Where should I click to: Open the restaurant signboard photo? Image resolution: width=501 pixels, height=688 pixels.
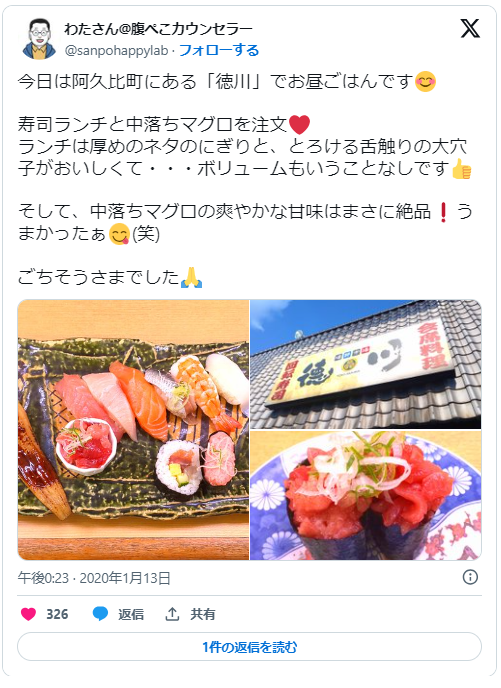[365, 364]
